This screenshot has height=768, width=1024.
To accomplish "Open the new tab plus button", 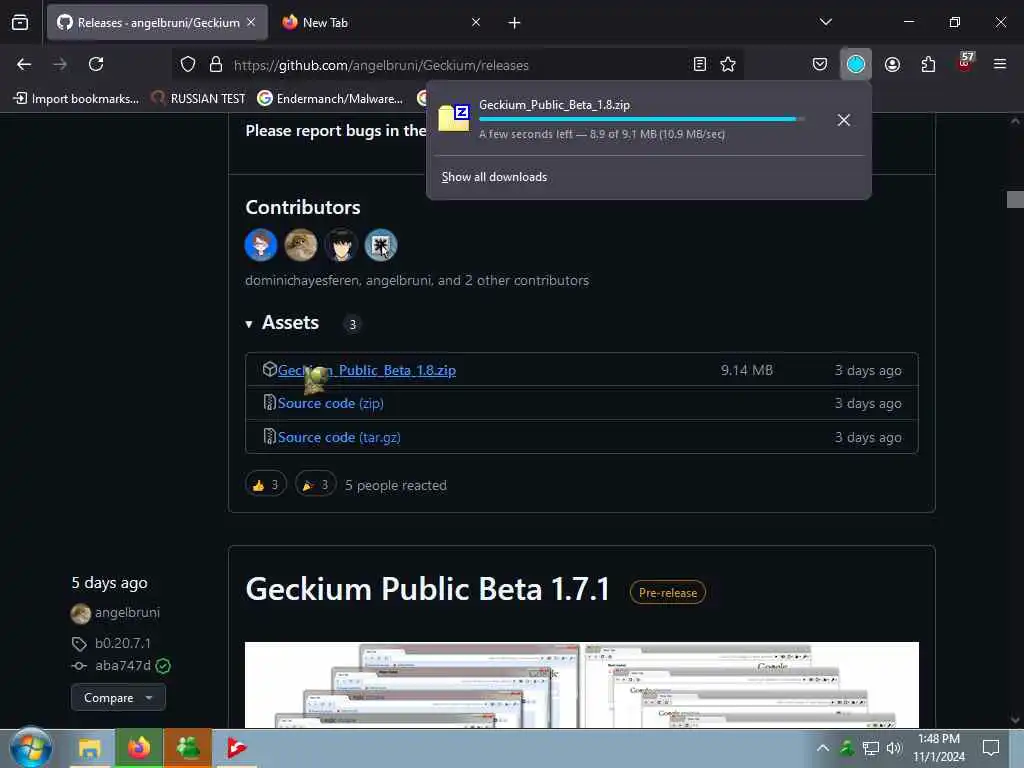I will [514, 23].
